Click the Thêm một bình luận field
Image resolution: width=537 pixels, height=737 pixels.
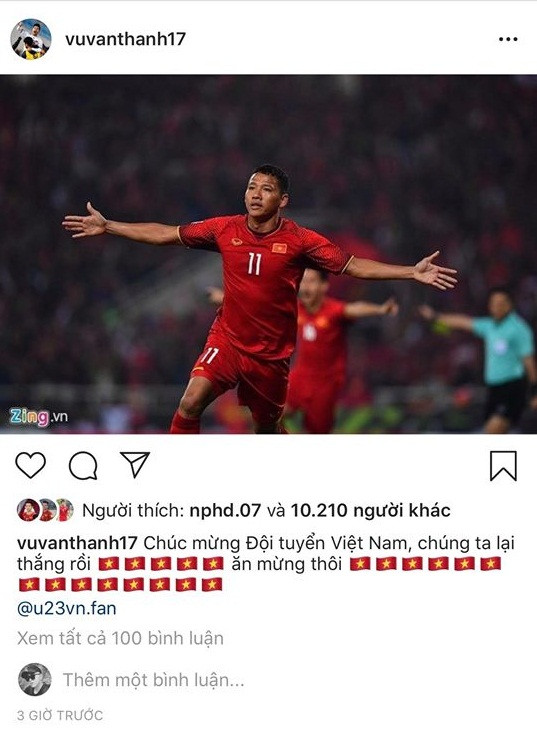click(x=154, y=680)
